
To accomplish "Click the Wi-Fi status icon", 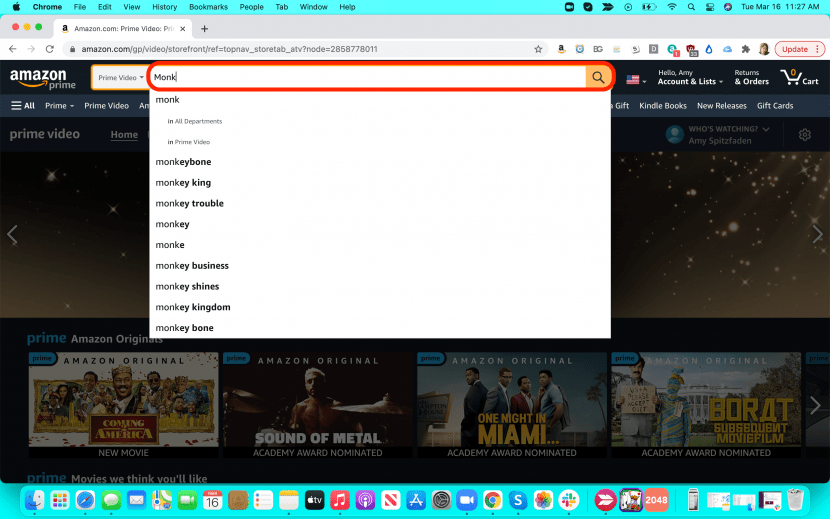I will [x=672, y=7].
